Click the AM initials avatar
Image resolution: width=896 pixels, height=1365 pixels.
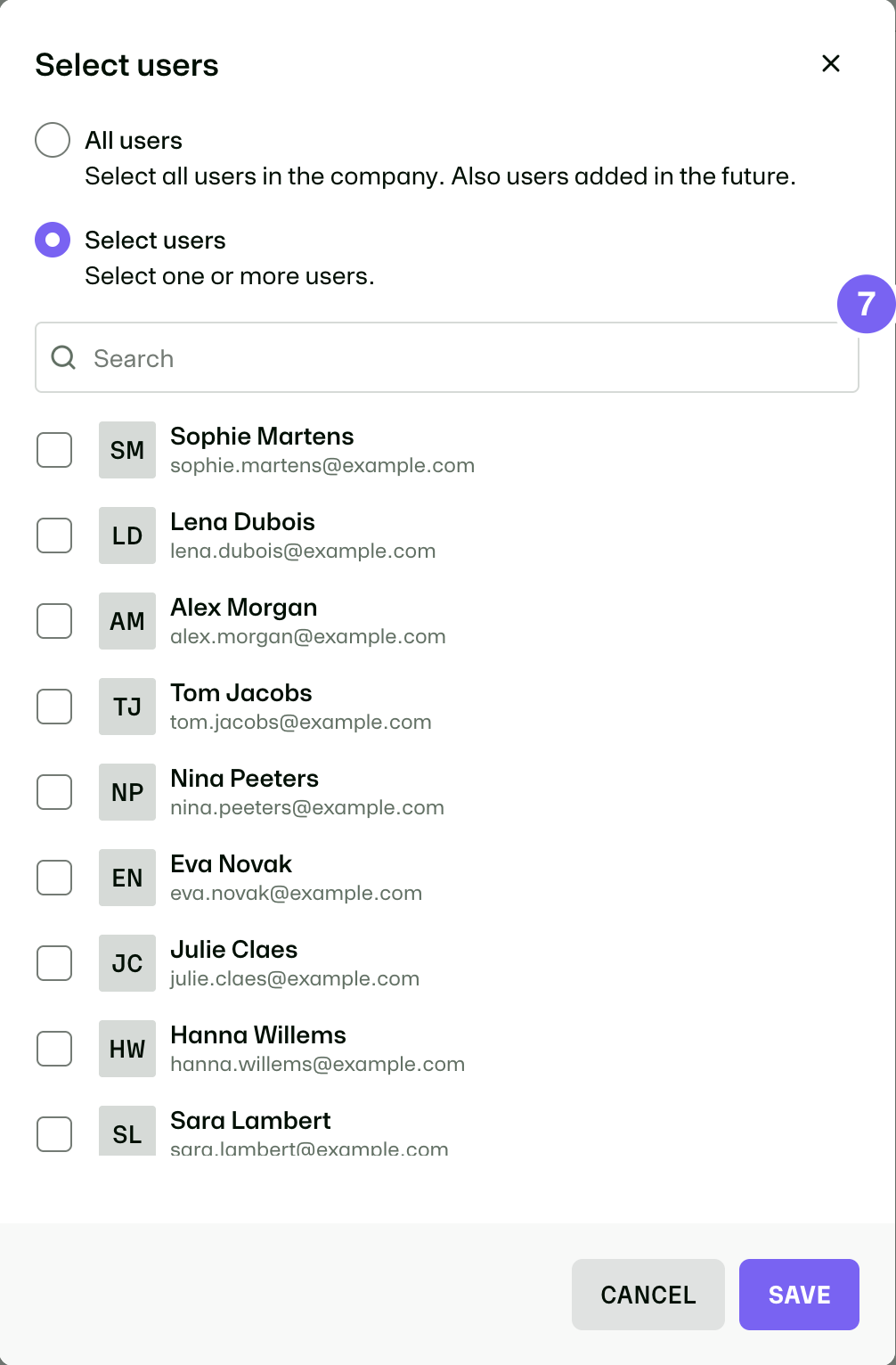pyautogui.click(x=127, y=621)
